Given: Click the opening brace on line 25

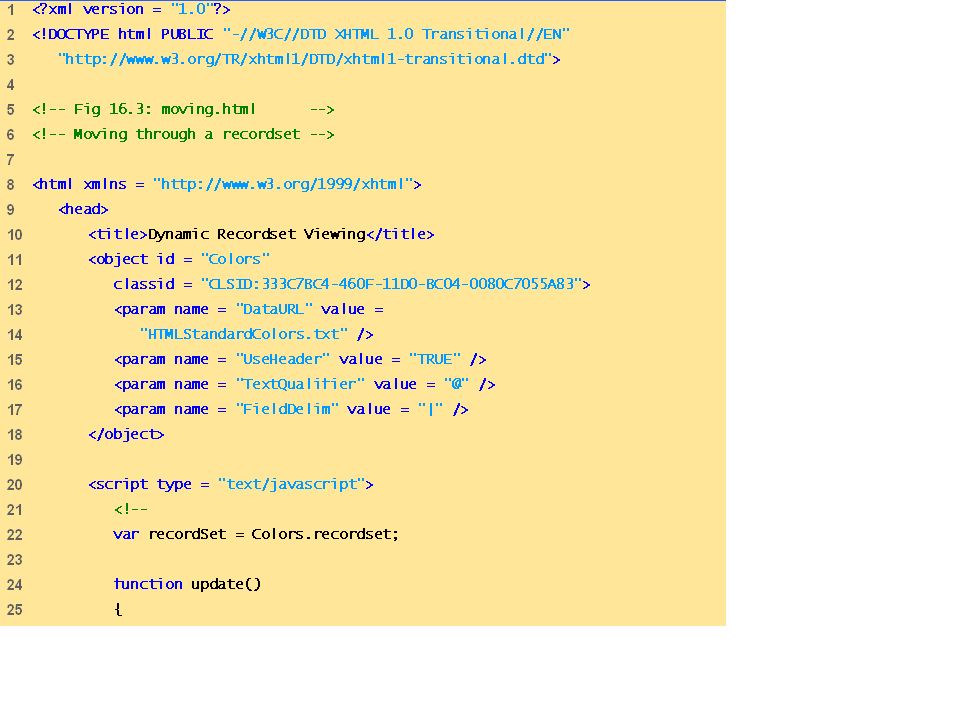Looking at the screenshot, I should [118, 610].
